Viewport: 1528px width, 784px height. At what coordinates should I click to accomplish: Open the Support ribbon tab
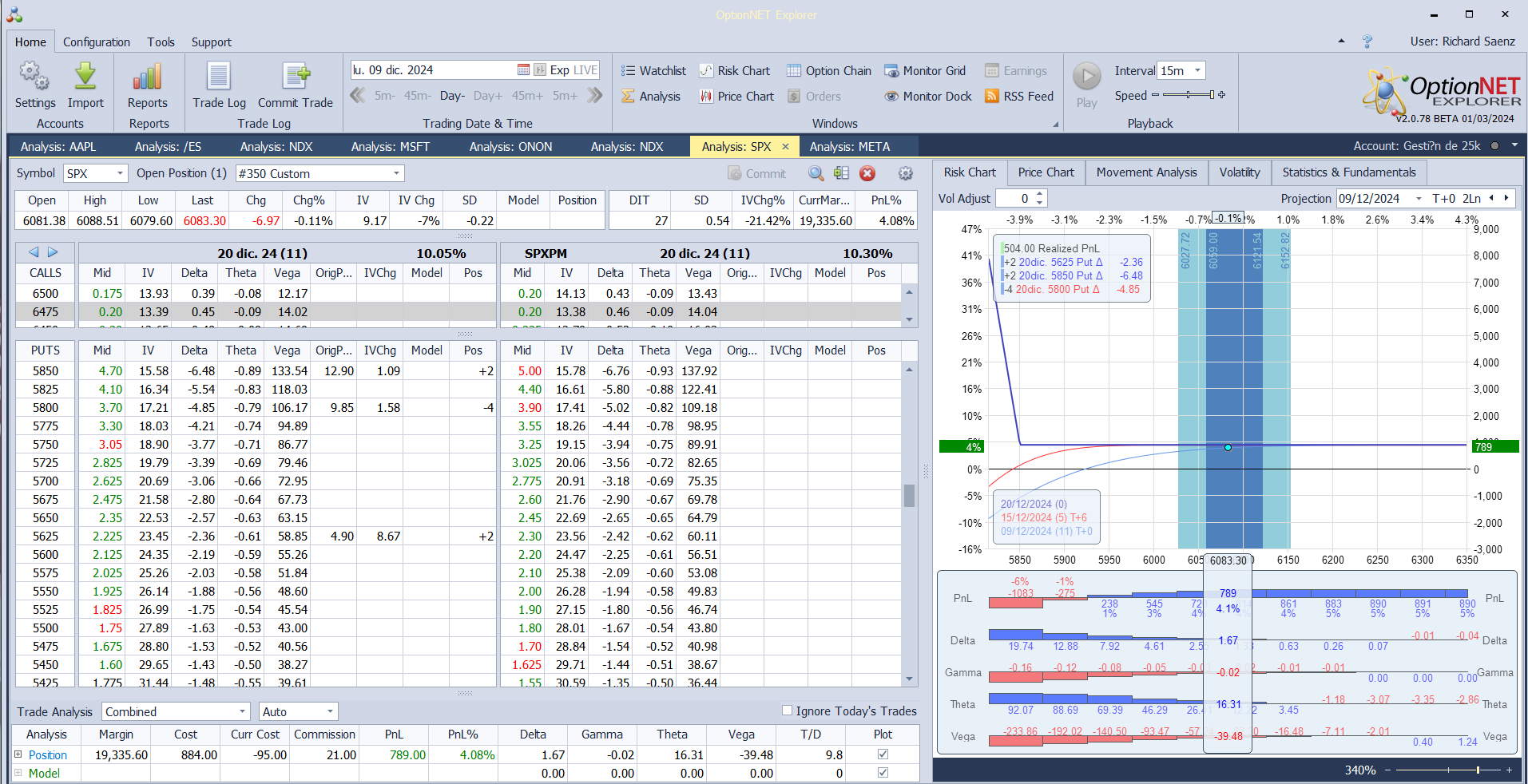[x=212, y=42]
